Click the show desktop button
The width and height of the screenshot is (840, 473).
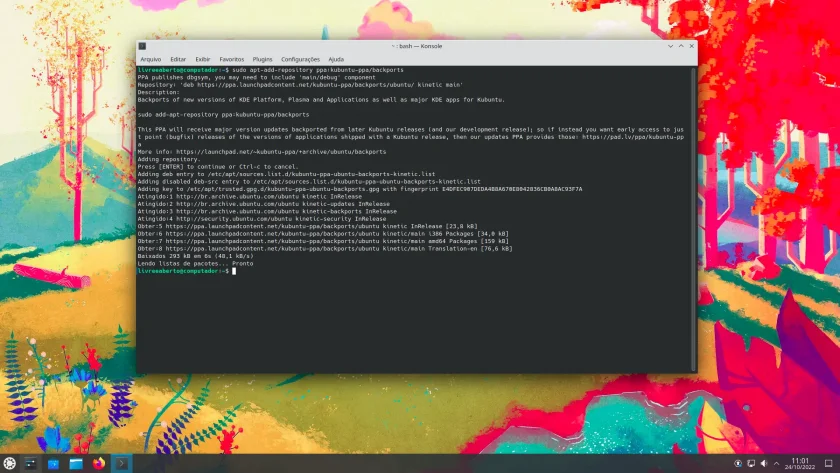coord(828,463)
